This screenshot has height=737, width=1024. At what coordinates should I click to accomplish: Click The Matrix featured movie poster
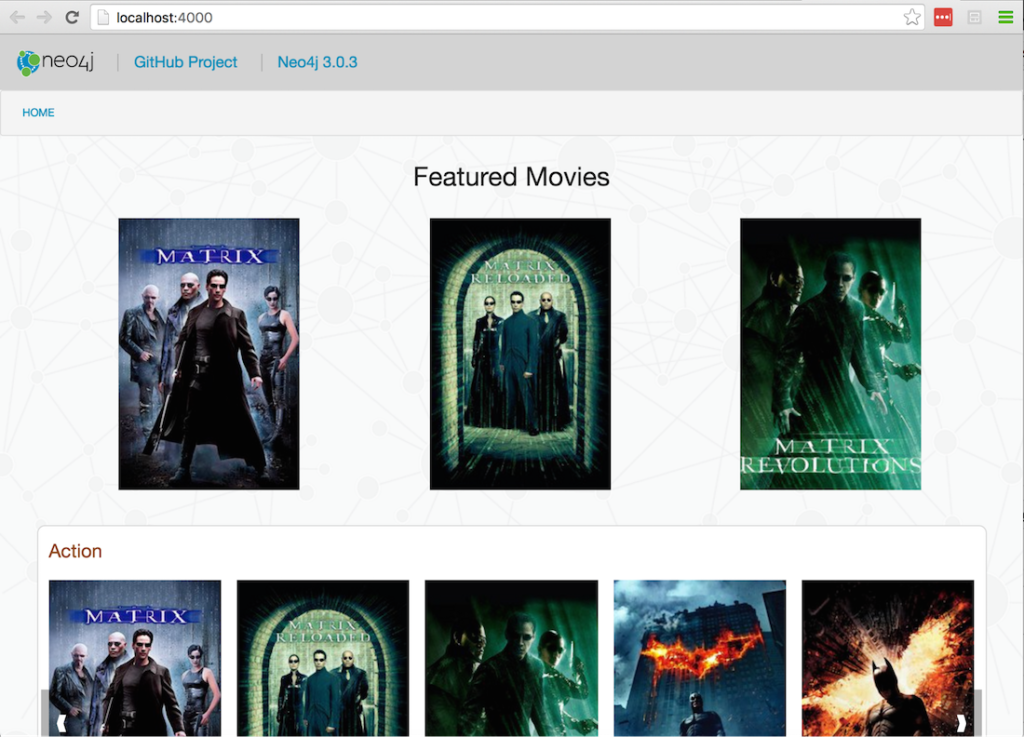click(x=208, y=353)
